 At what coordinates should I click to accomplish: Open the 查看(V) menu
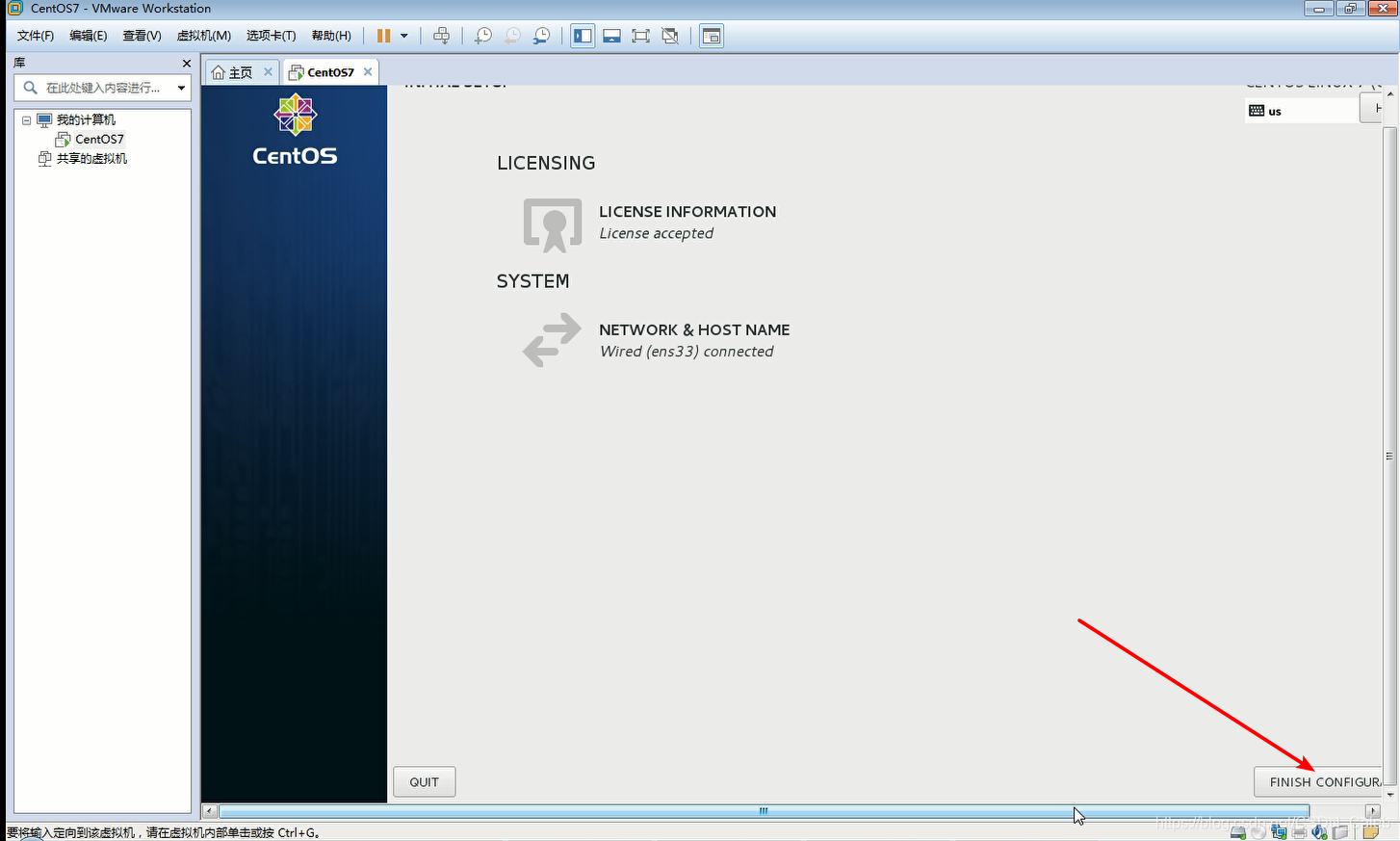point(142,36)
